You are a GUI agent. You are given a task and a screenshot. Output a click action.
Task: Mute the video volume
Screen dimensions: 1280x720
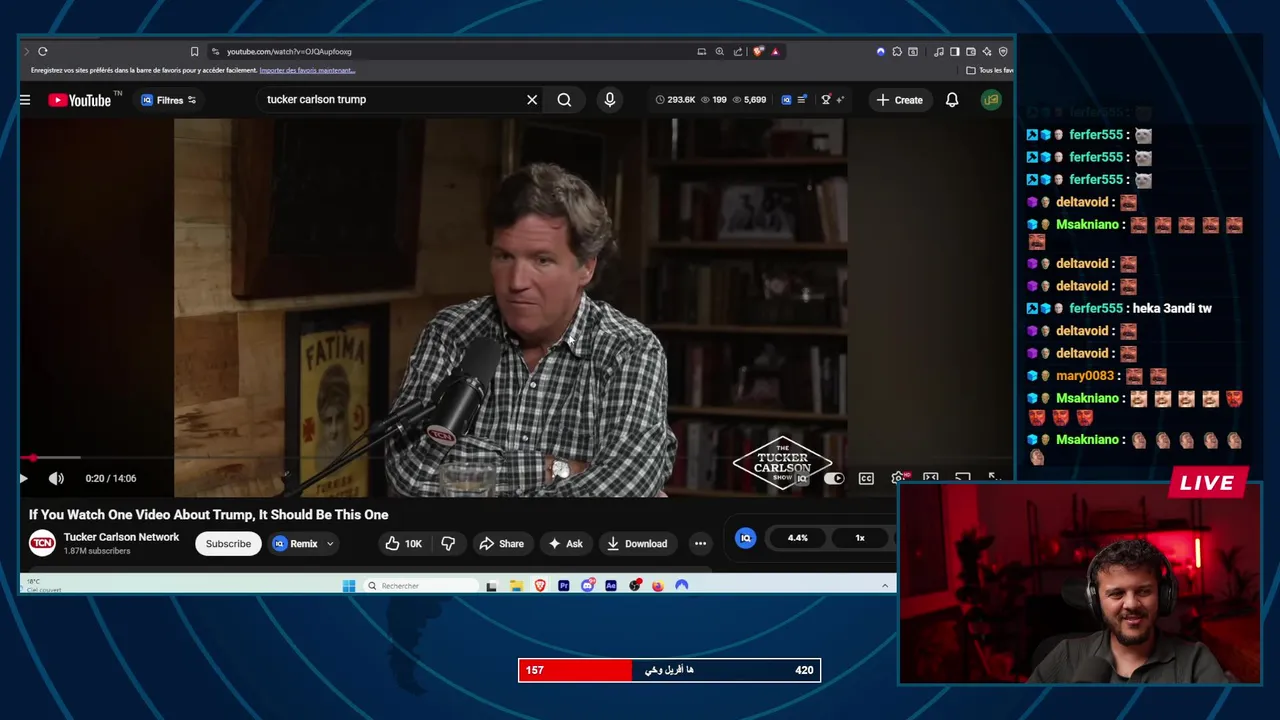click(56, 478)
